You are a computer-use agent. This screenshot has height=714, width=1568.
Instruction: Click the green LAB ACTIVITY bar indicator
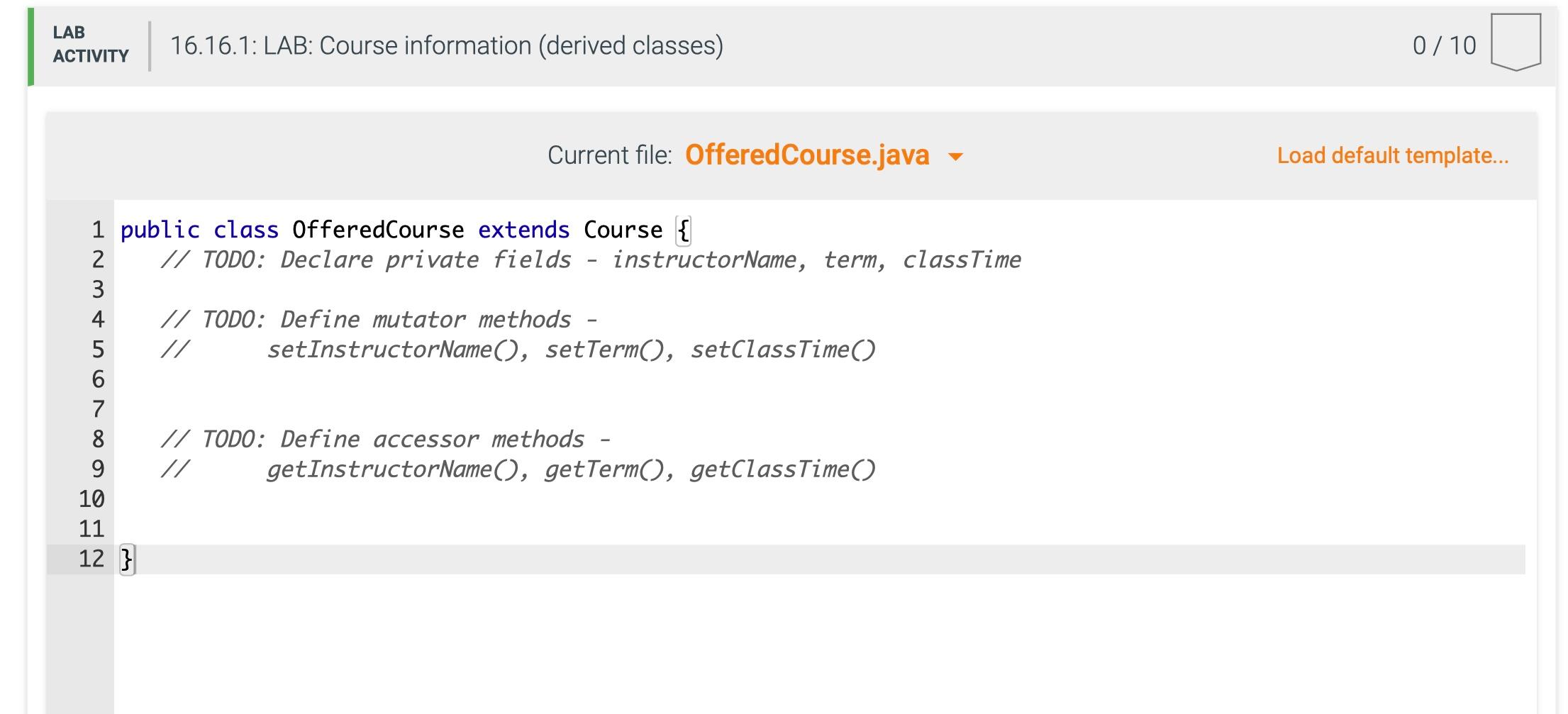coord(30,44)
